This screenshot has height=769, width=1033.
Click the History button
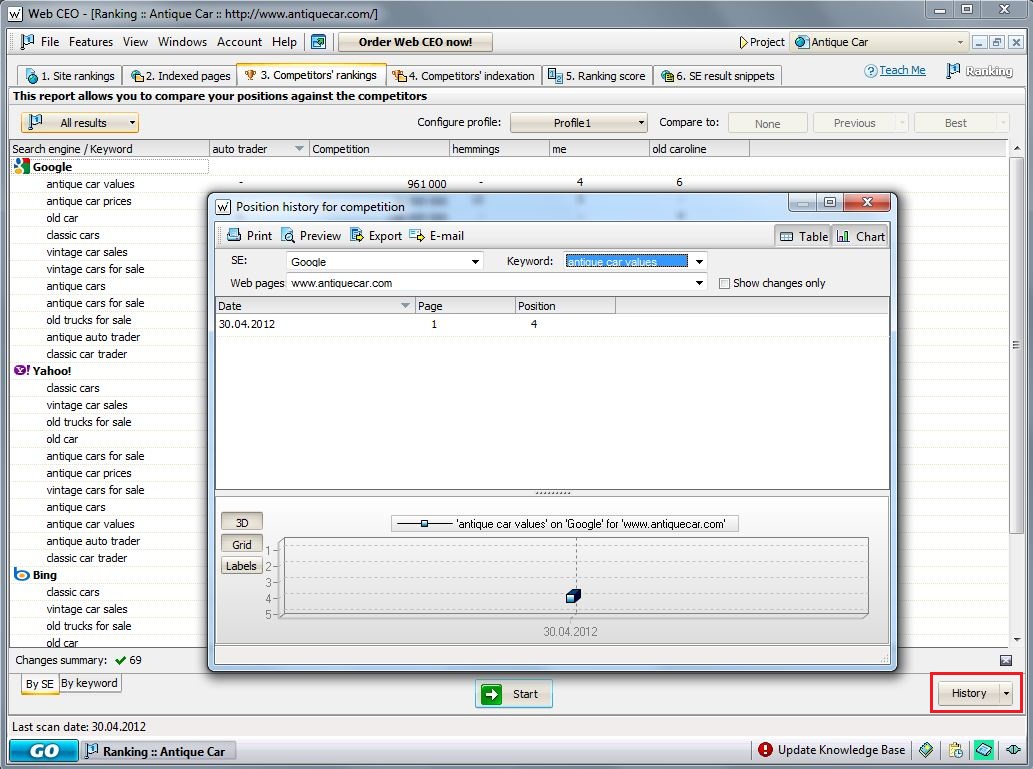(968, 693)
